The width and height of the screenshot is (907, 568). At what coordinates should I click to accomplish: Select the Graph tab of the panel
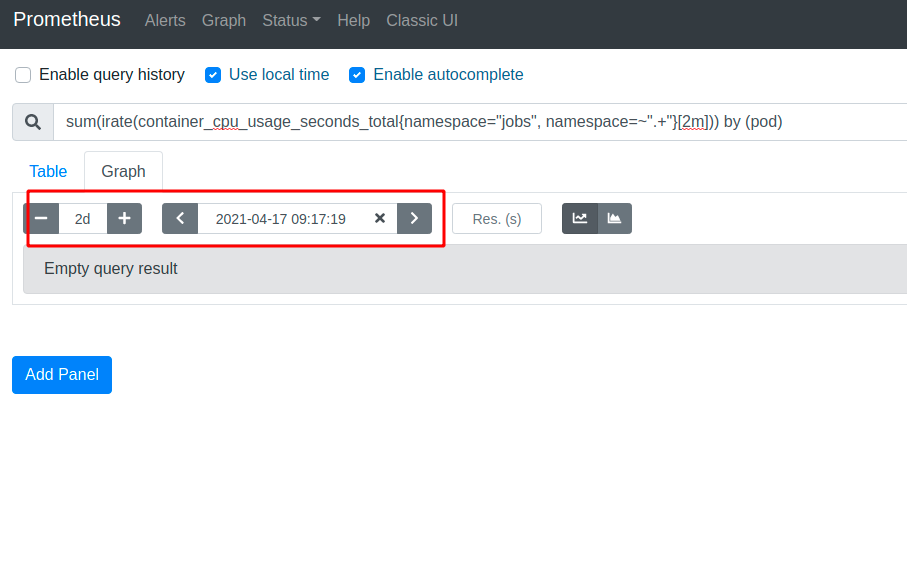[x=123, y=171]
